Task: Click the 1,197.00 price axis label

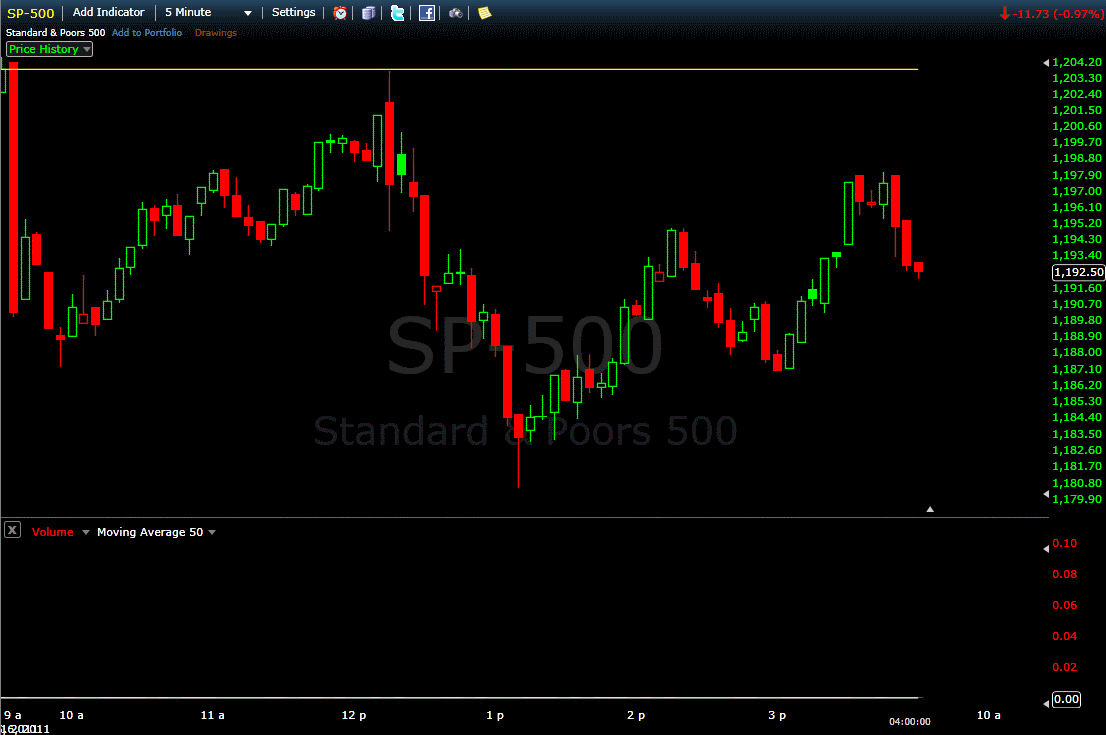Action: tap(1076, 191)
